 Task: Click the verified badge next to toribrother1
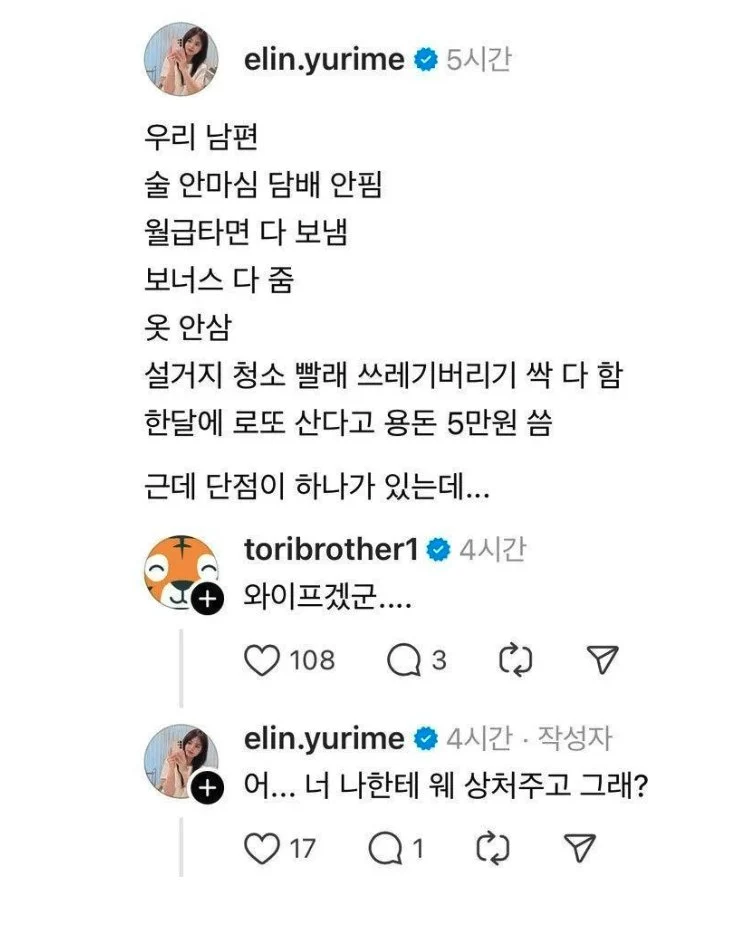[438, 549]
